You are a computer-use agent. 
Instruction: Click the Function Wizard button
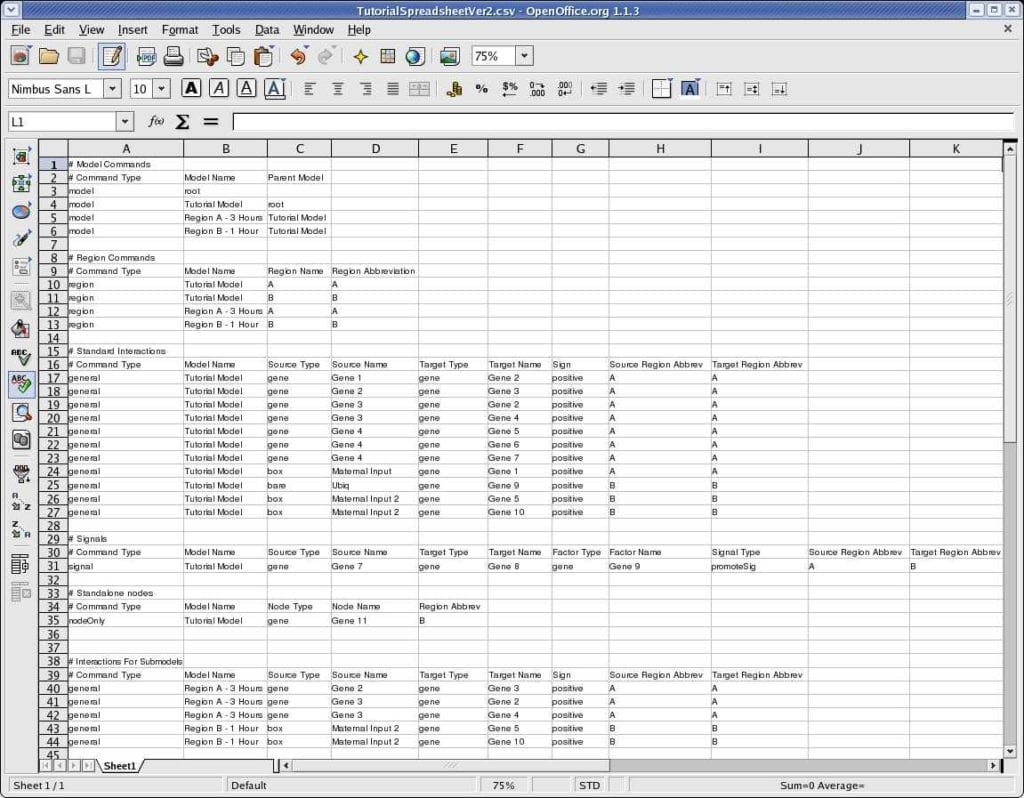click(x=157, y=120)
